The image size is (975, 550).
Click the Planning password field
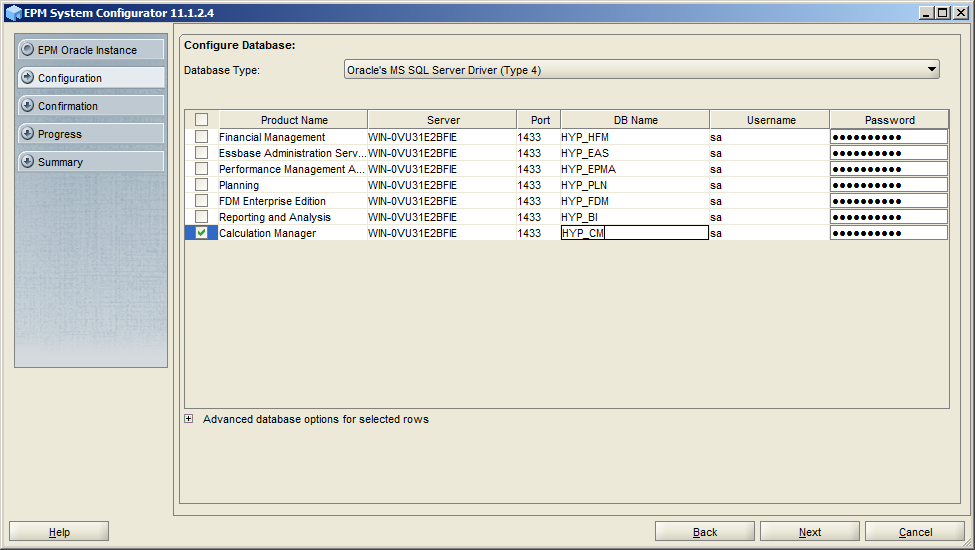pyautogui.click(x=889, y=185)
